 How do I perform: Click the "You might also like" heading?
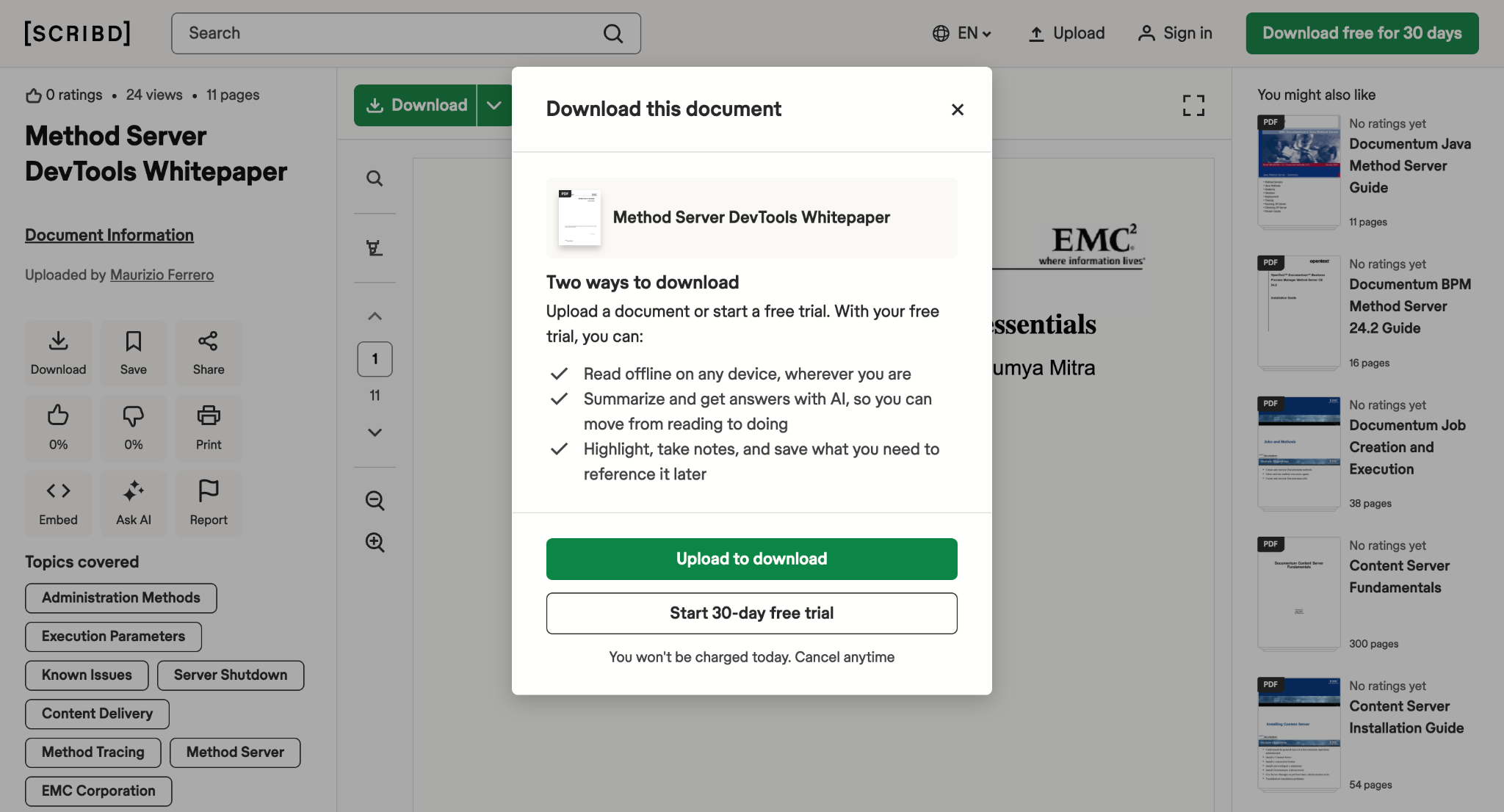[1316, 95]
